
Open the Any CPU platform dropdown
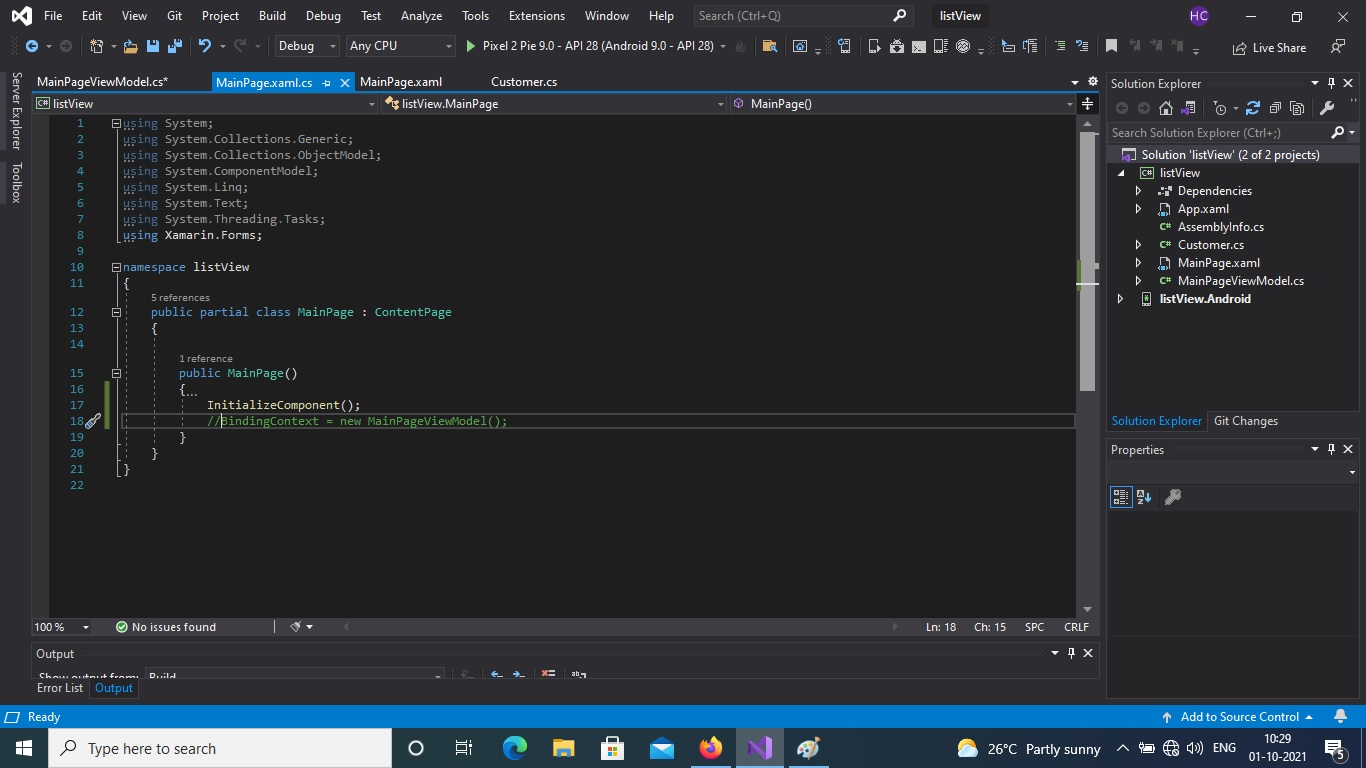(400, 46)
